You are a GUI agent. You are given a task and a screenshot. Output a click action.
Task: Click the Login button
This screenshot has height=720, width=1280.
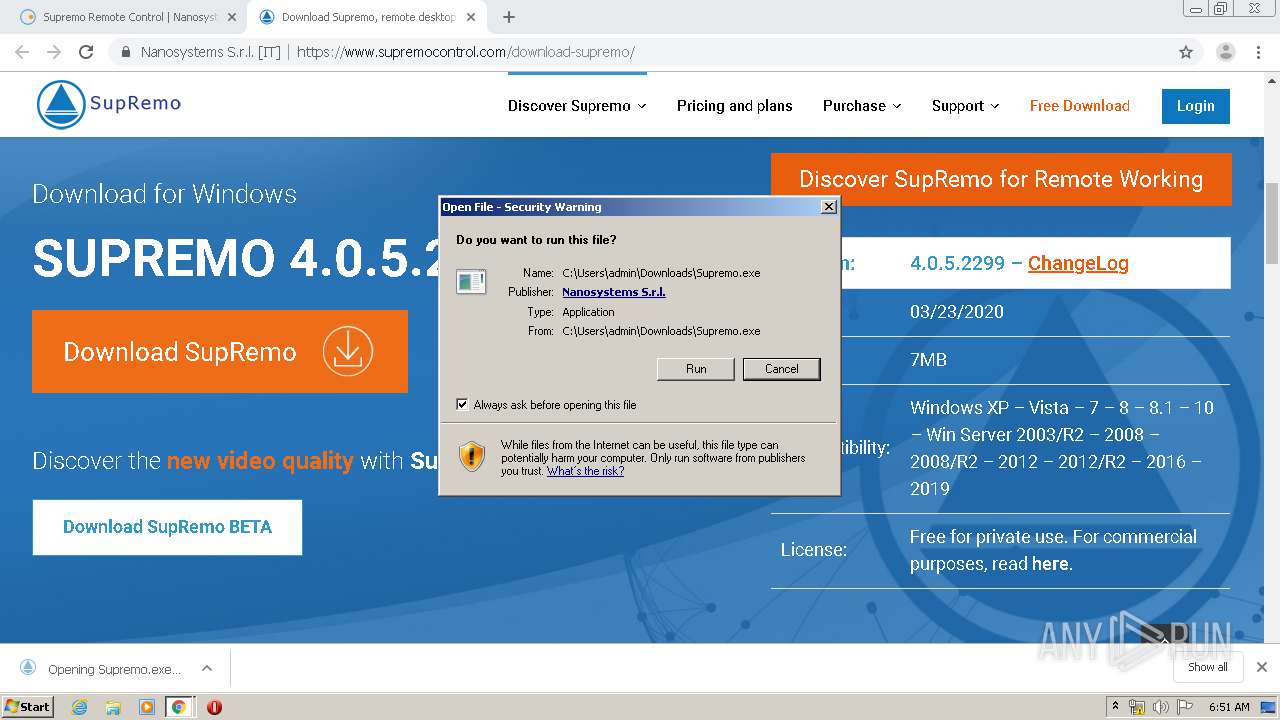point(1195,106)
